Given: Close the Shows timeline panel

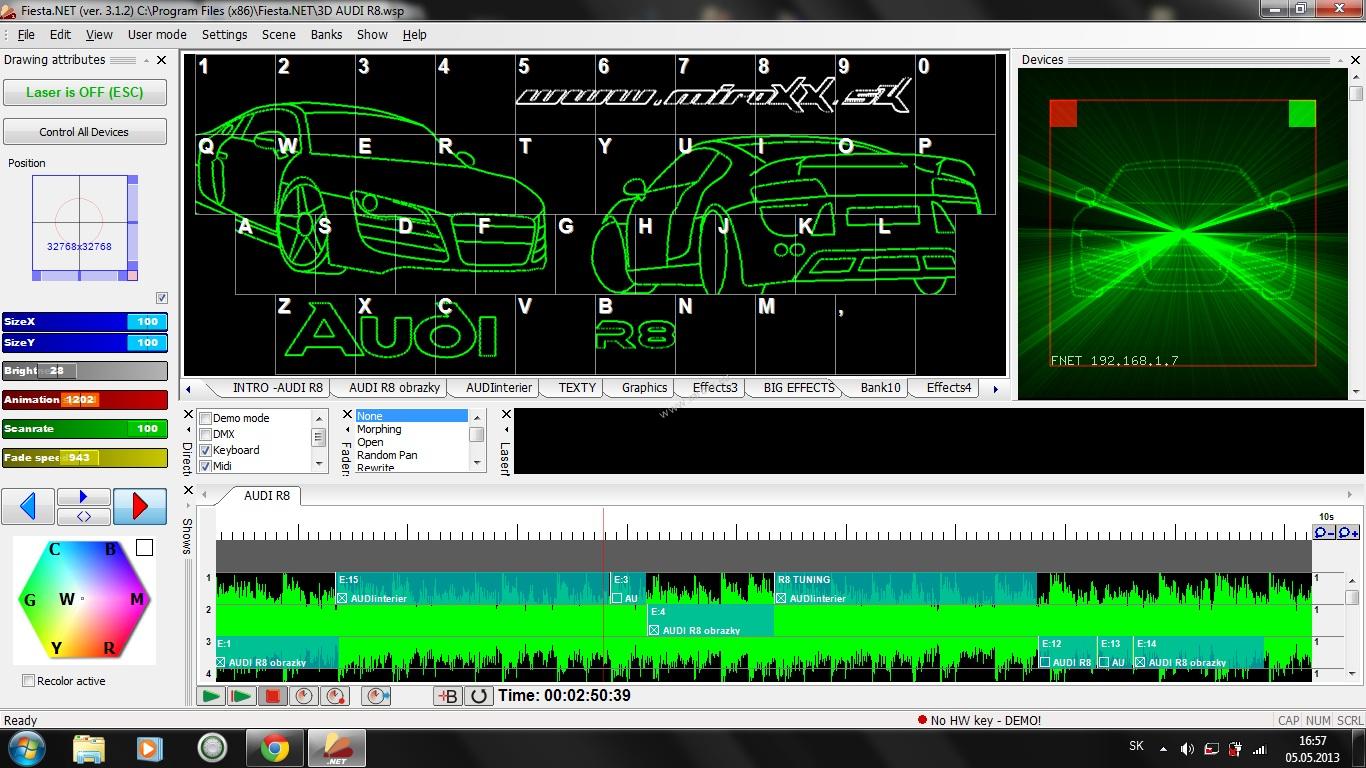Looking at the screenshot, I should (187, 491).
